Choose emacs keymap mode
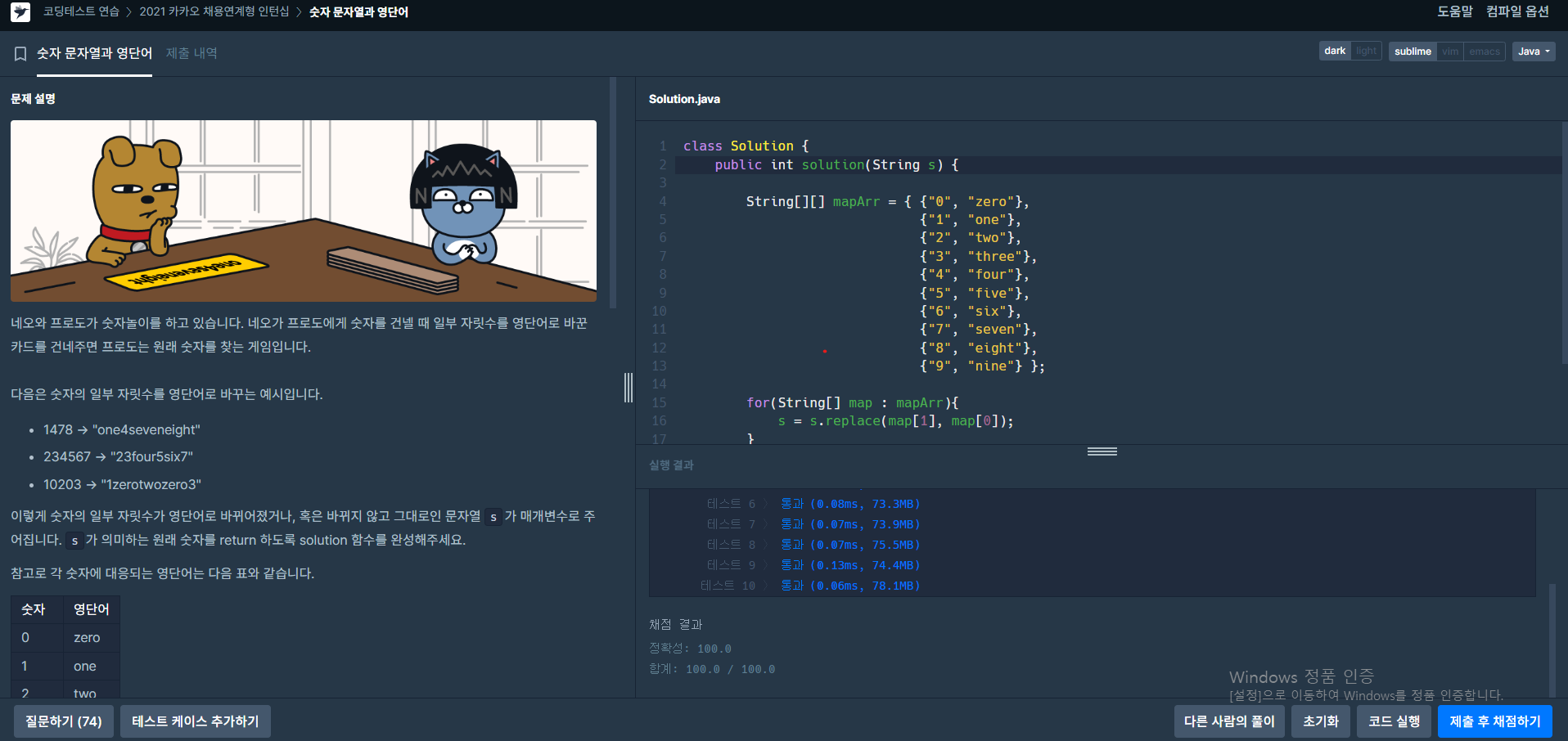The height and width of the screenshot is (741, 1568). coord(1485,52)
